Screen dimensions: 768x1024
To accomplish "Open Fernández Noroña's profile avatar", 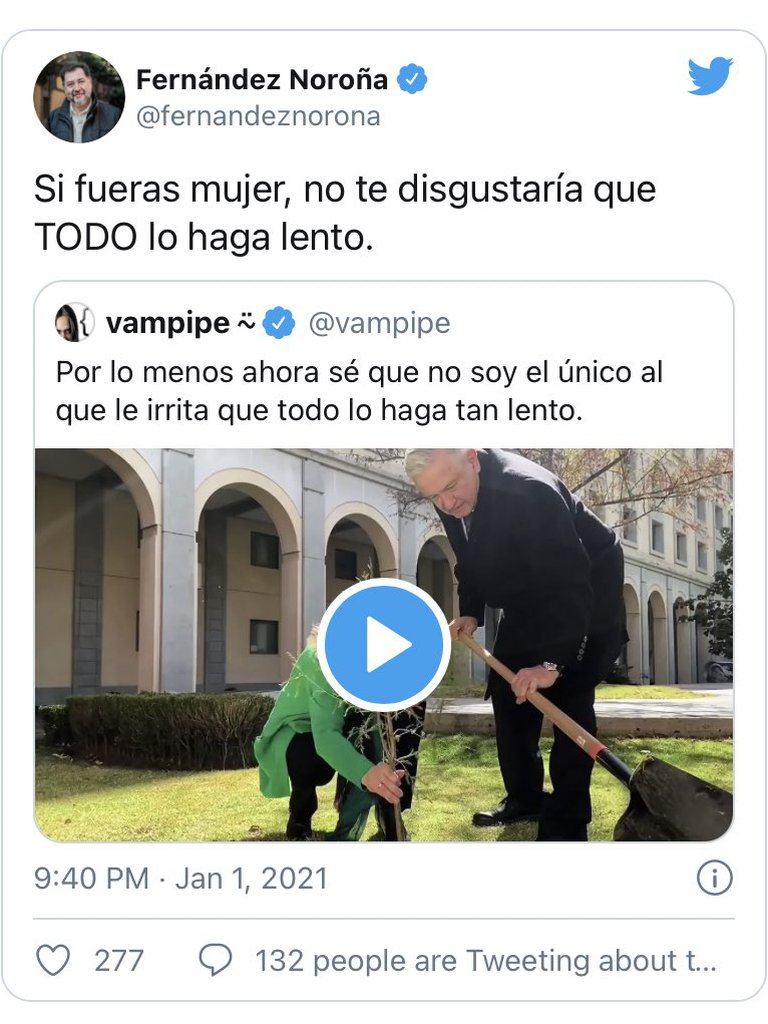I will 79,97.
